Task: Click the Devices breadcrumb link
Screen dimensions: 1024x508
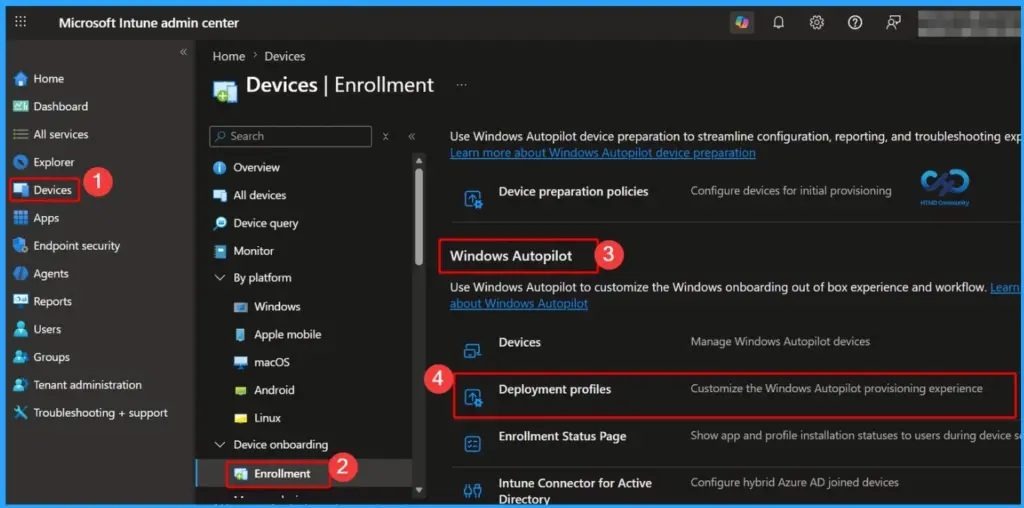Action: point(285,56)
